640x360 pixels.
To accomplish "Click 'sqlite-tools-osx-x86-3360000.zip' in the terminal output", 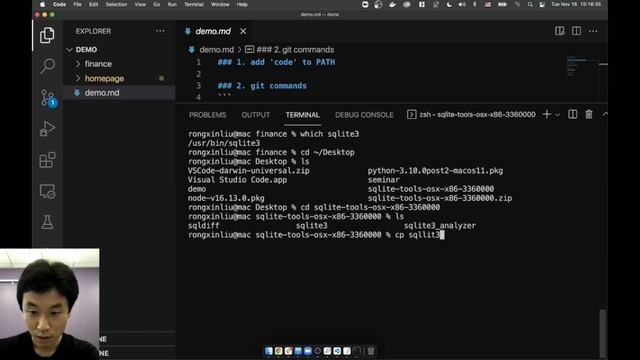I will 440,198.
